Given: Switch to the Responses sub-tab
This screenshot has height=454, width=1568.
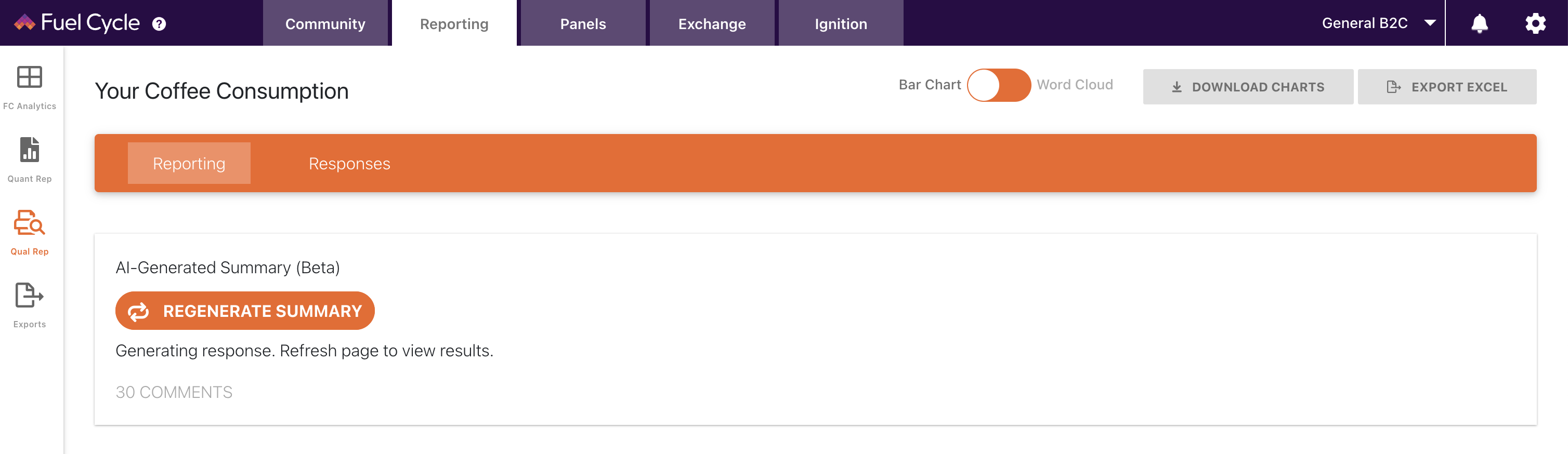Looking at the screenshot, I should coord(349,163).
